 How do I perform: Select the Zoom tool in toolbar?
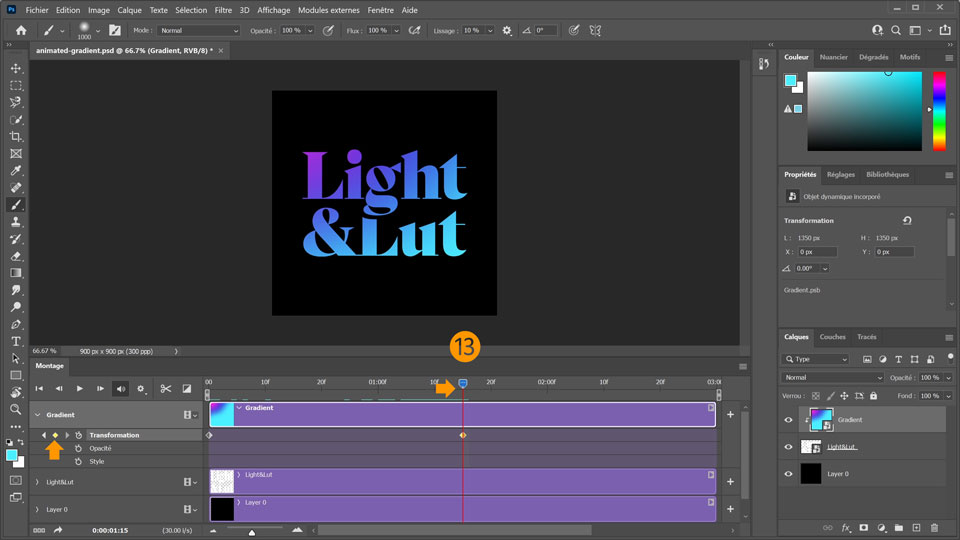tap(16, 409)
